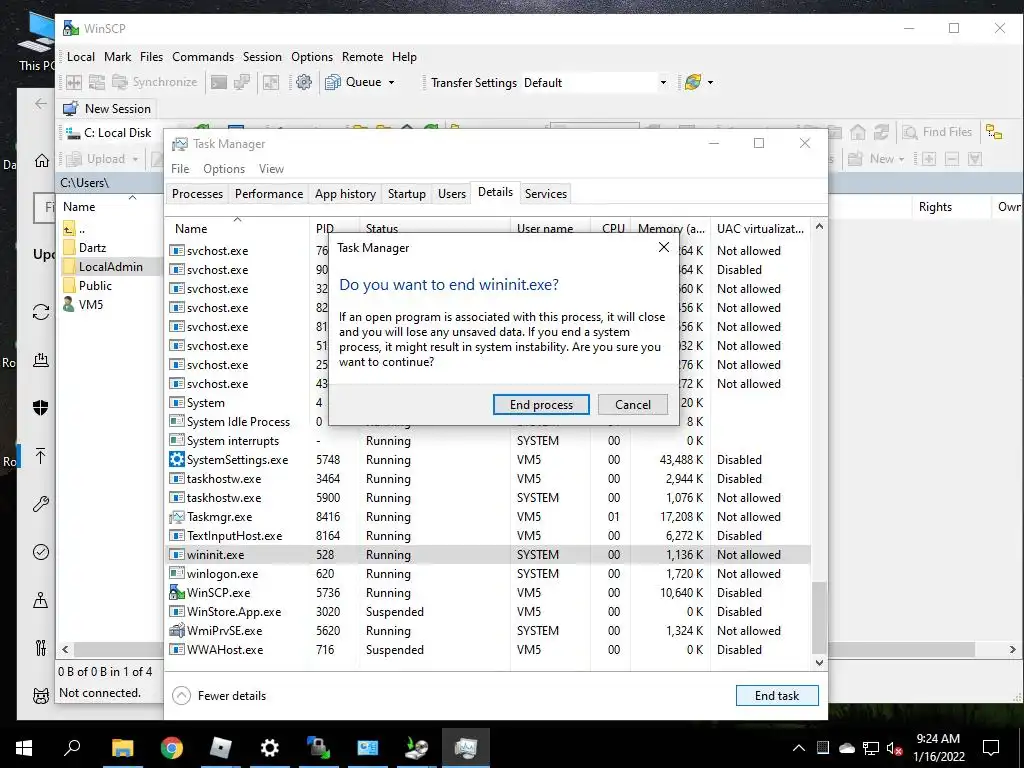Click the Synchronize toolbar button
1024x768 pixels.
[x=155, y=82]
